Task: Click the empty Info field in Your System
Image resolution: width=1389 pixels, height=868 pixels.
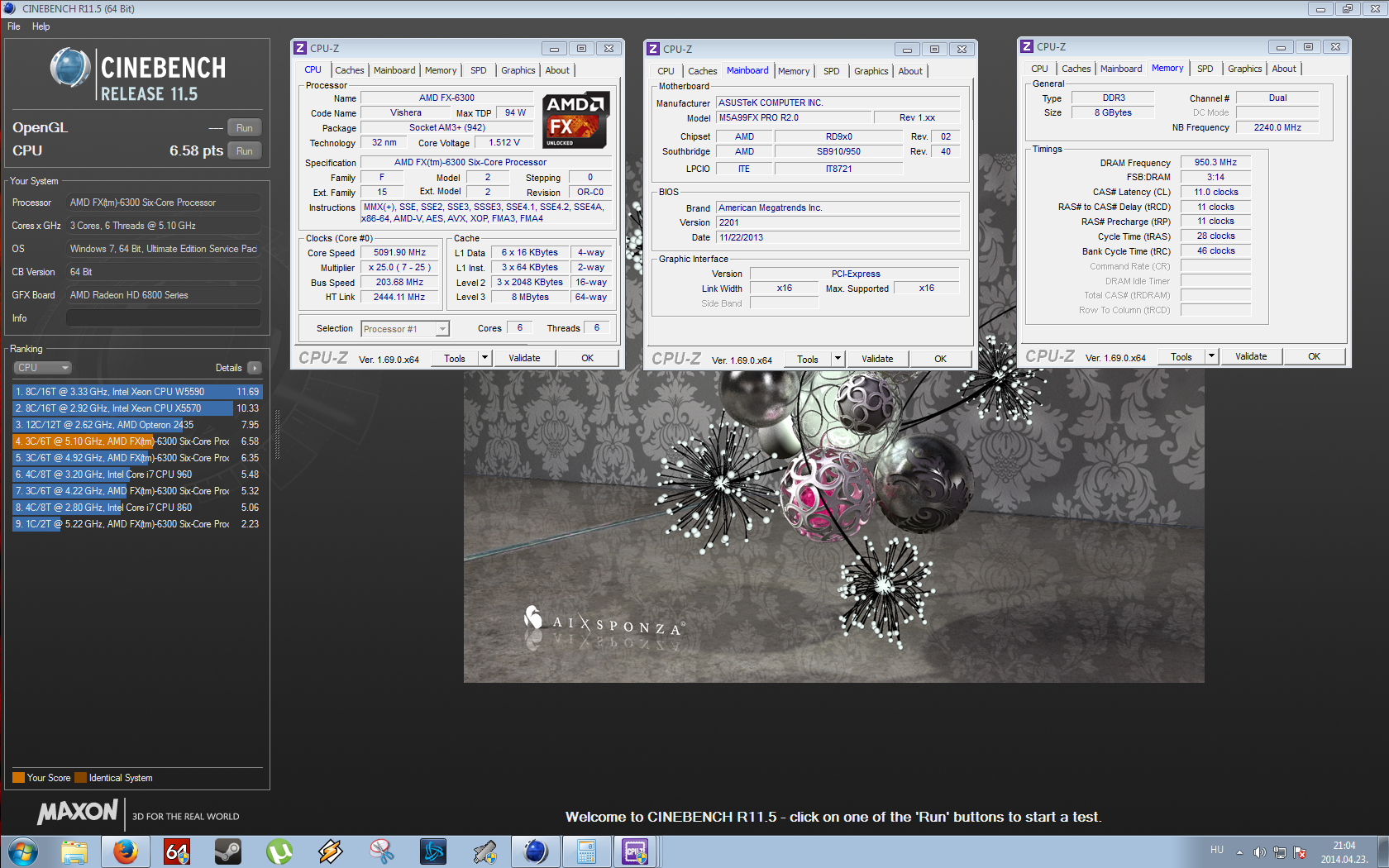Action: (x=164, y=318)
